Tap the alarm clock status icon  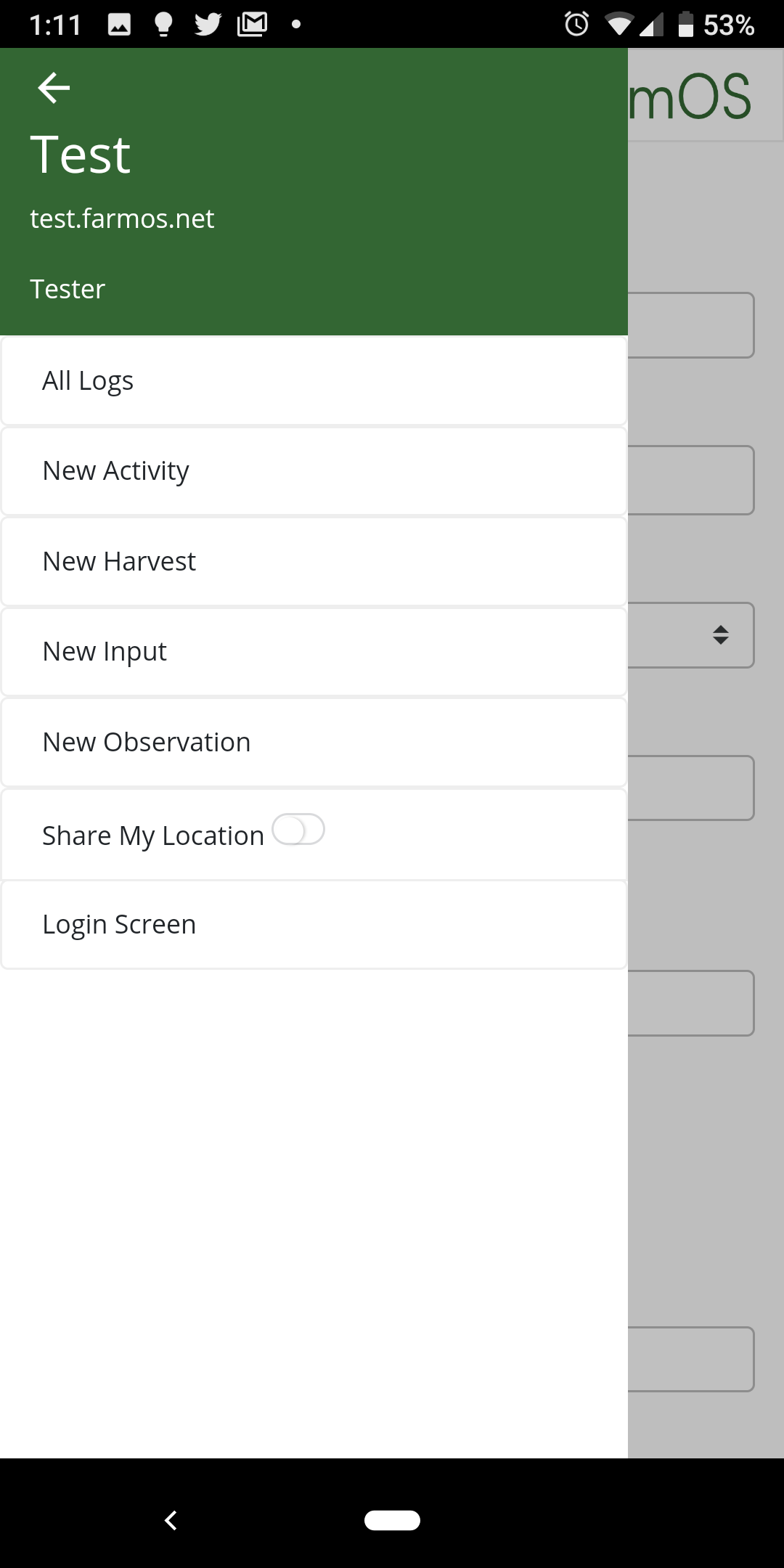click(x=576, y=24)
